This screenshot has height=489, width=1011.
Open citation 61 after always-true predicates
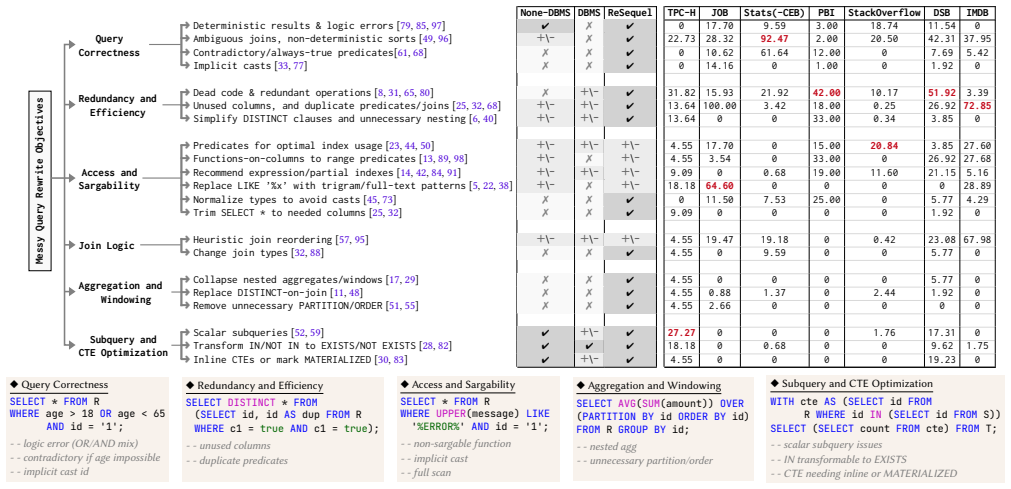pos(403,53)
